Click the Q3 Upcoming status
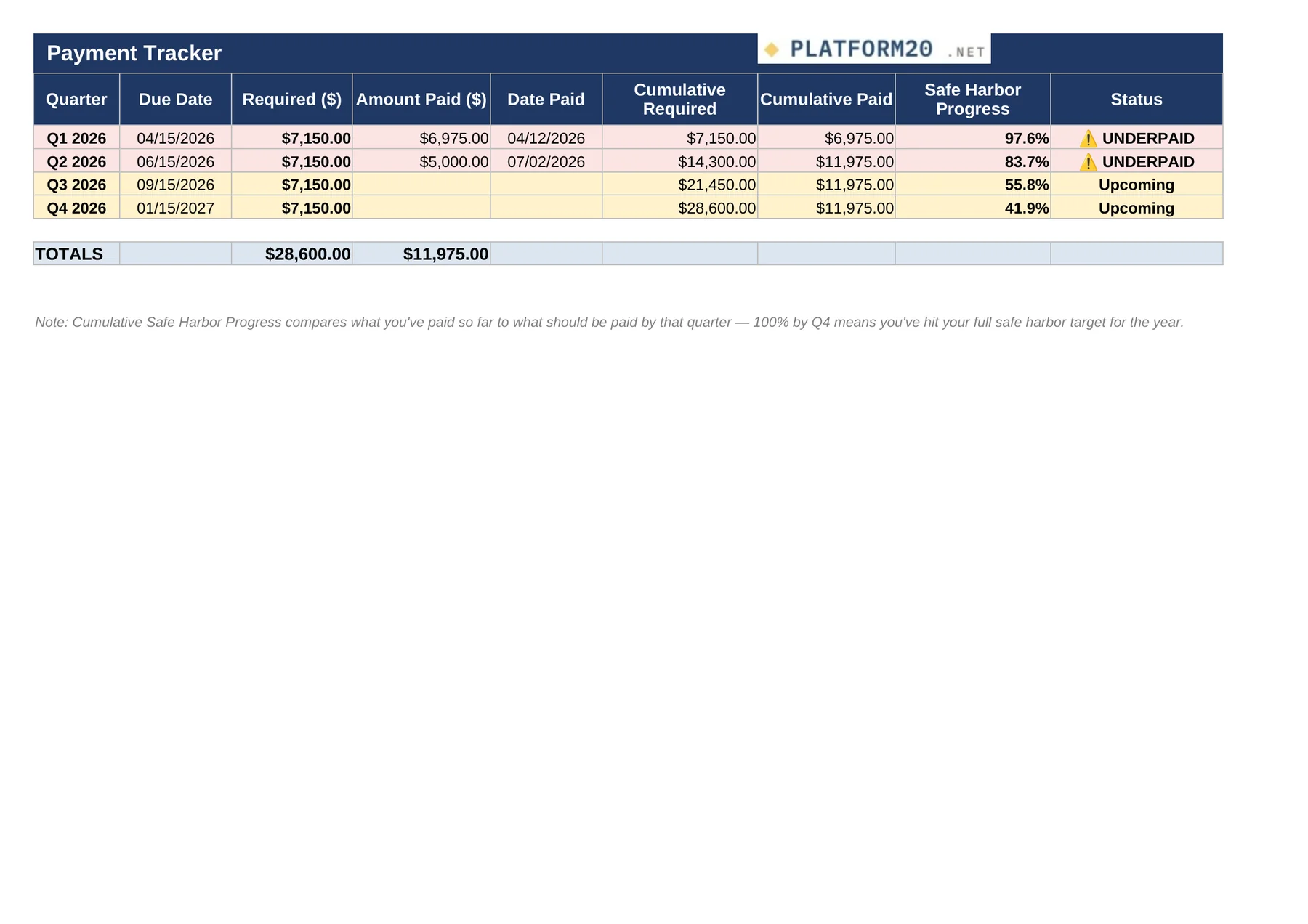This screenshot has width=1308, height=924. 1137,185
